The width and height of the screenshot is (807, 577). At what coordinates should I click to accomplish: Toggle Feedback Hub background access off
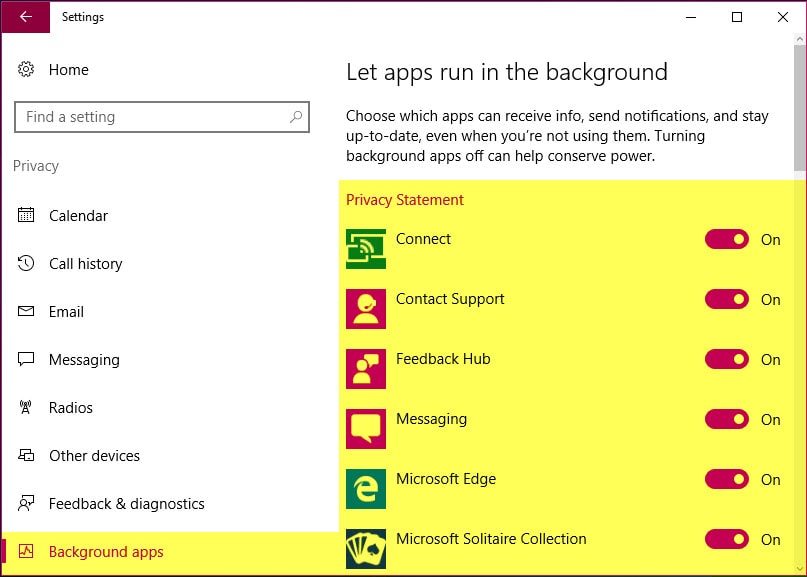pyautogui.click(x=726, y=360)
